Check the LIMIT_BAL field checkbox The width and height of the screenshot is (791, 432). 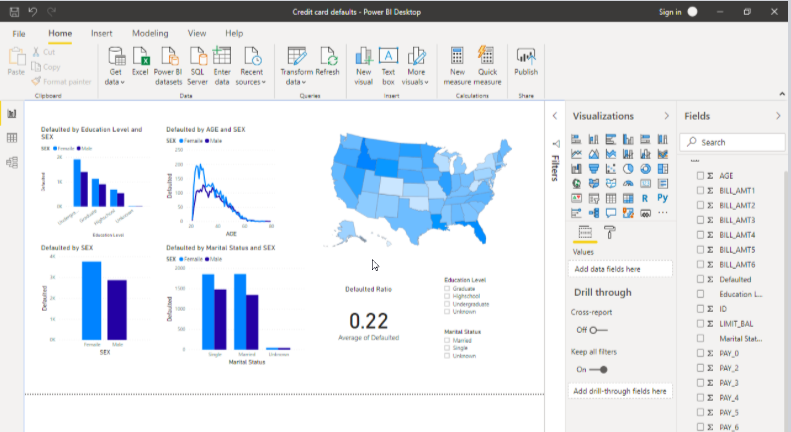(700, 323)
